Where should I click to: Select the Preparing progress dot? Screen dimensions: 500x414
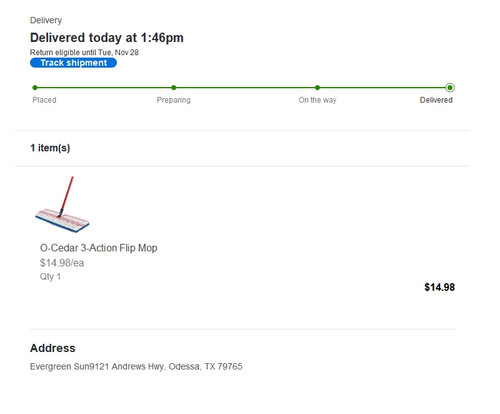pyautogui.click(x=174, y=88)
